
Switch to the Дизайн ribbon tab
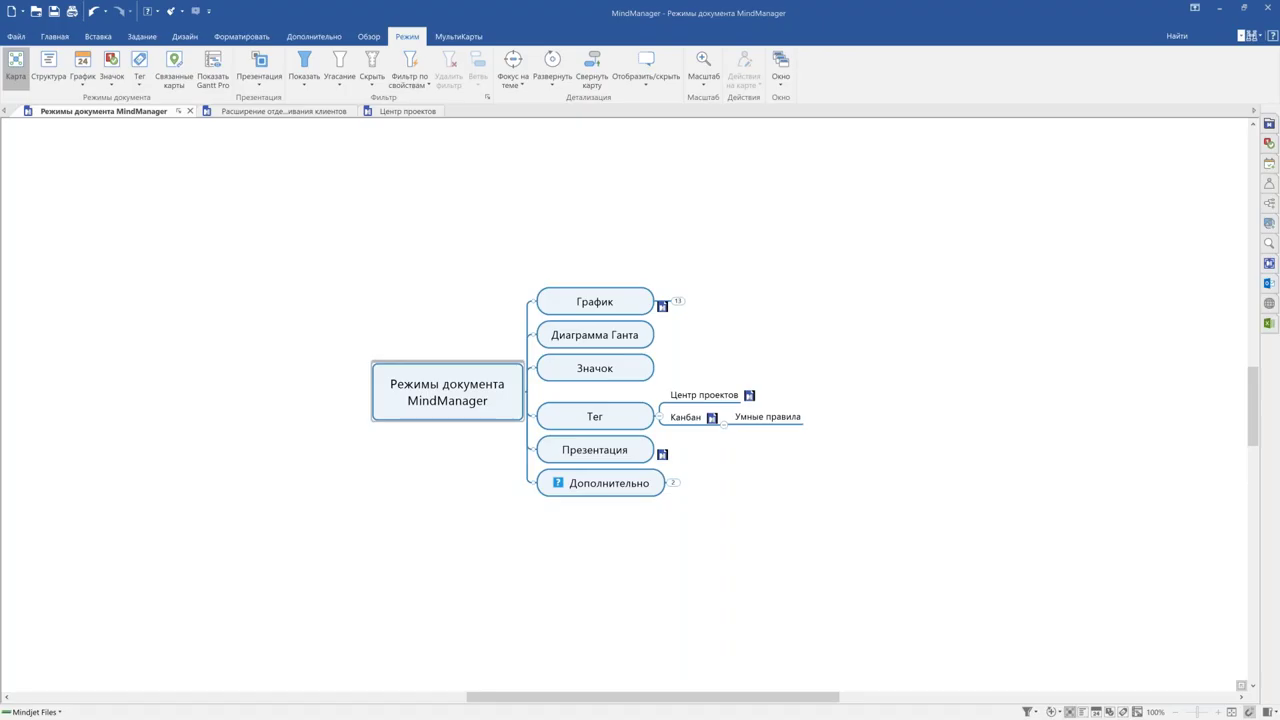(x=185, y=37)
